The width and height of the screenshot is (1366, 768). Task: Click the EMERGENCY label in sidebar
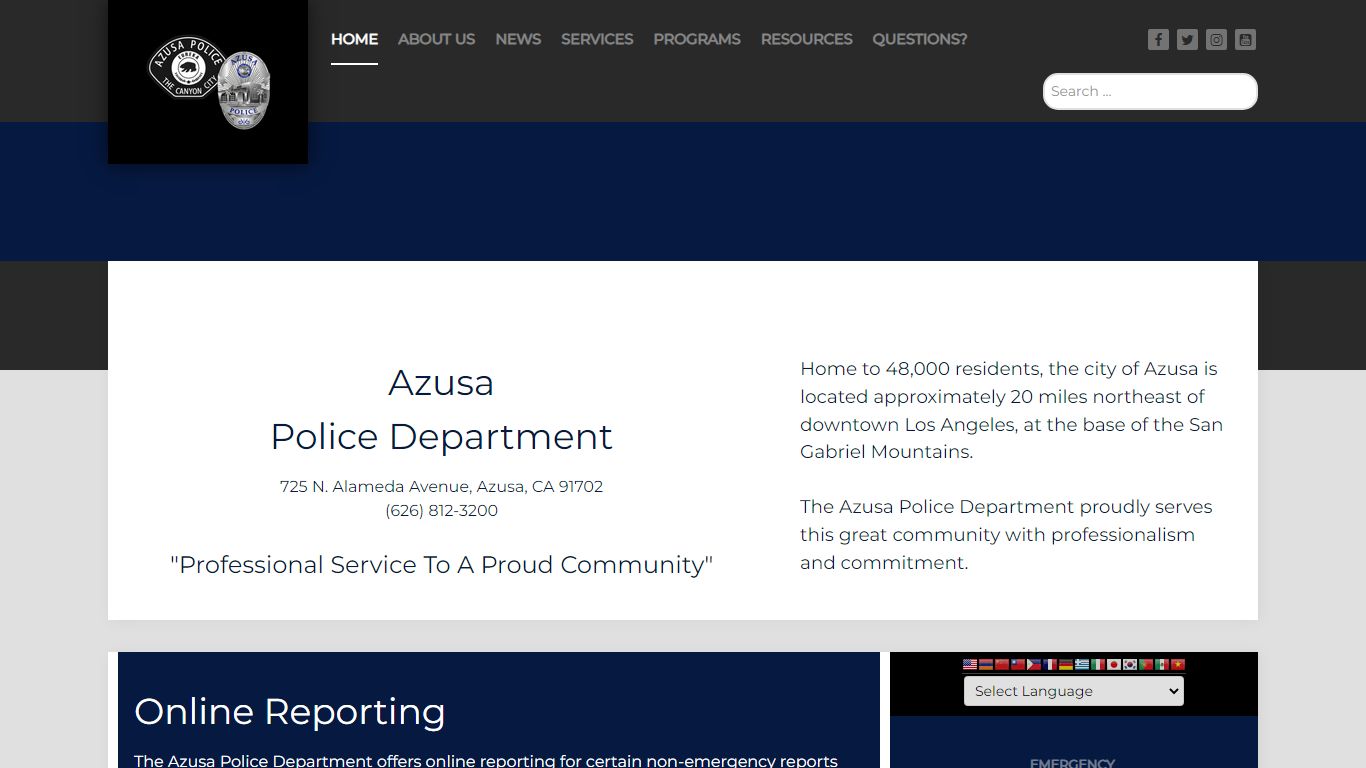pos(1072,763)
